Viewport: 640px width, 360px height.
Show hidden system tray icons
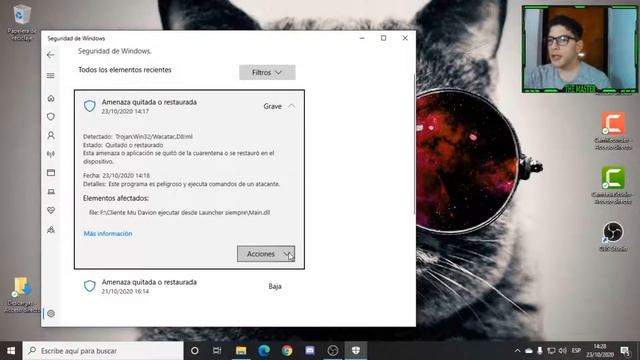pyautogui.click(x=517, y=351)
